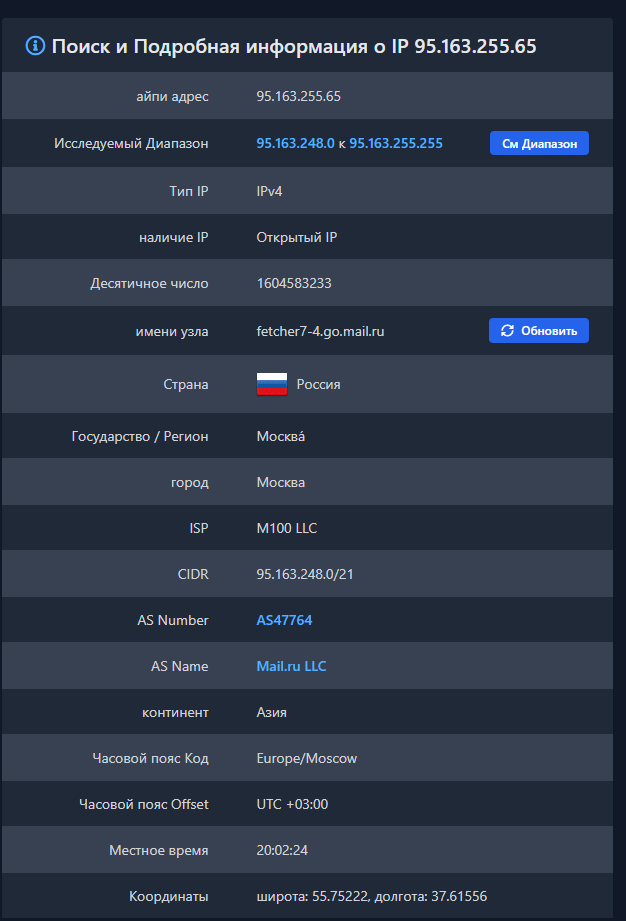
Task: Click the info icon beside the heading
Action: point(36,46)
